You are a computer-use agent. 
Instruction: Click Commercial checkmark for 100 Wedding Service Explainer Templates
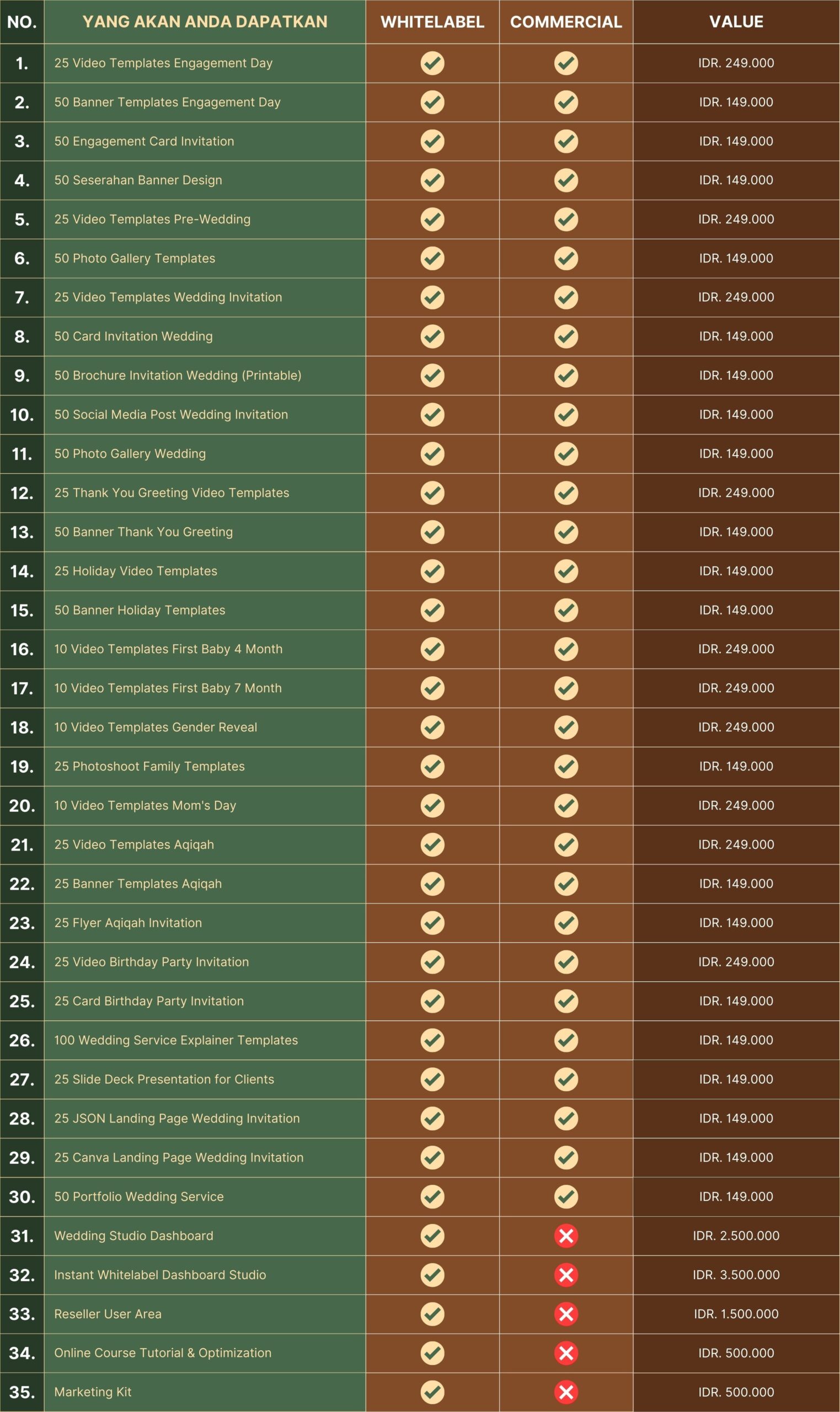tap(566, 1040)
